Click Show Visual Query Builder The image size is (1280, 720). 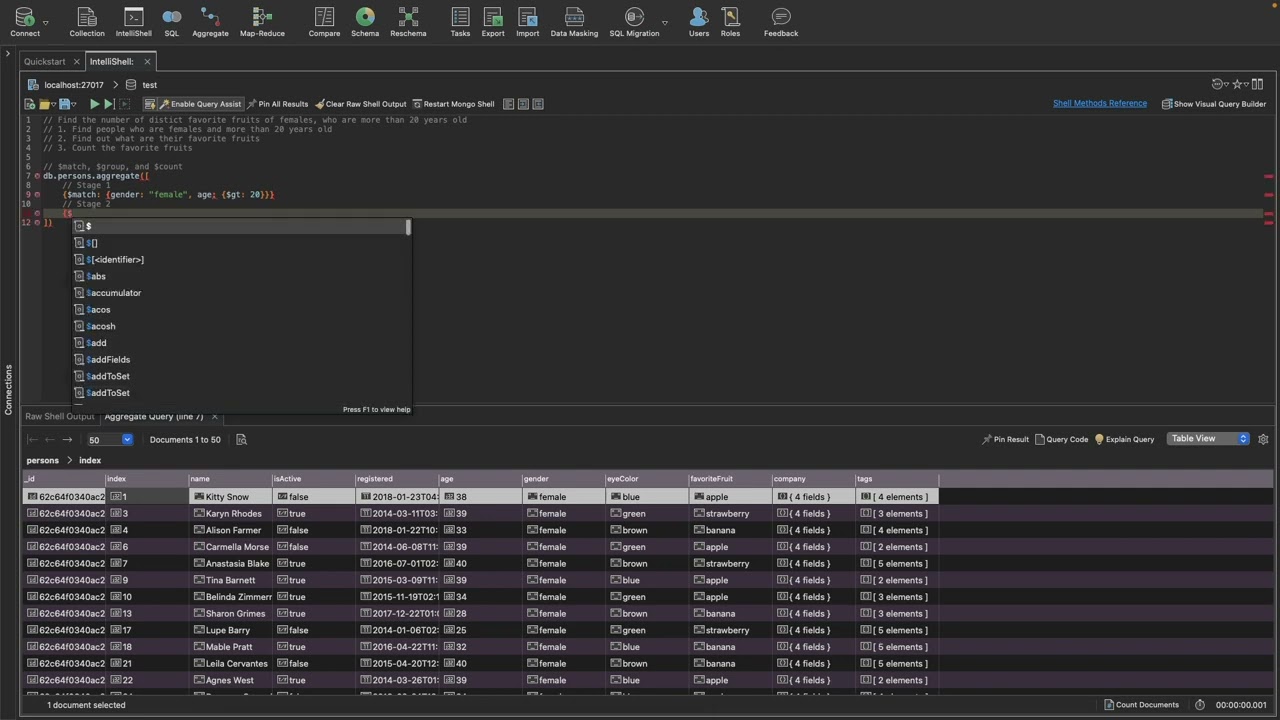1214,104
